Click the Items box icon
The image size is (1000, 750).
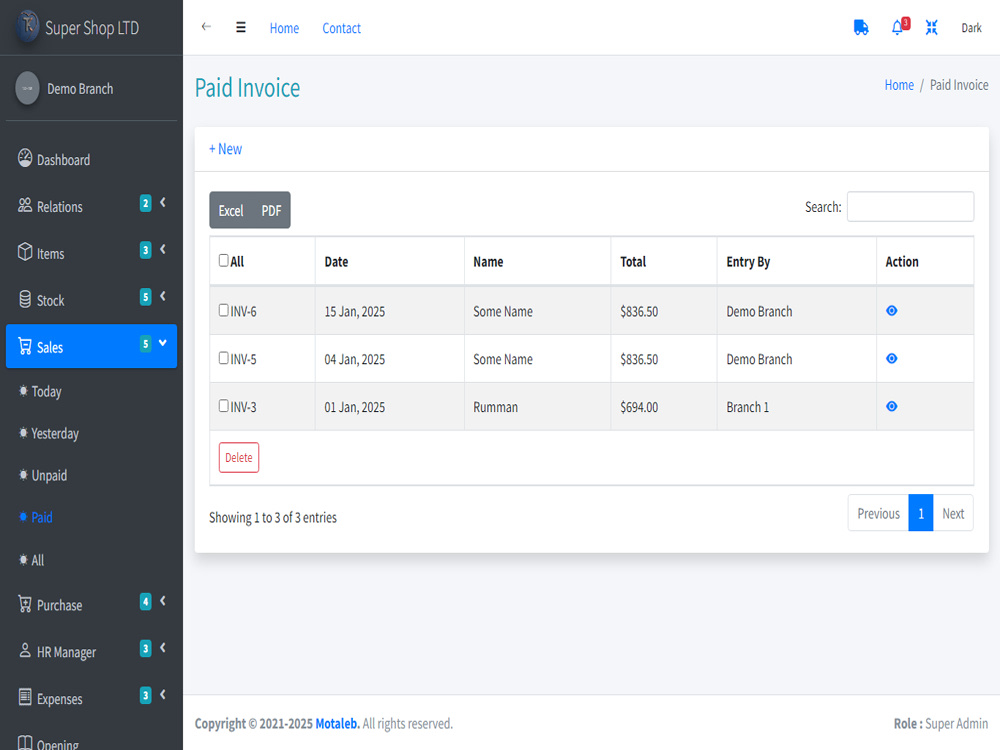[x=25, y=252]
